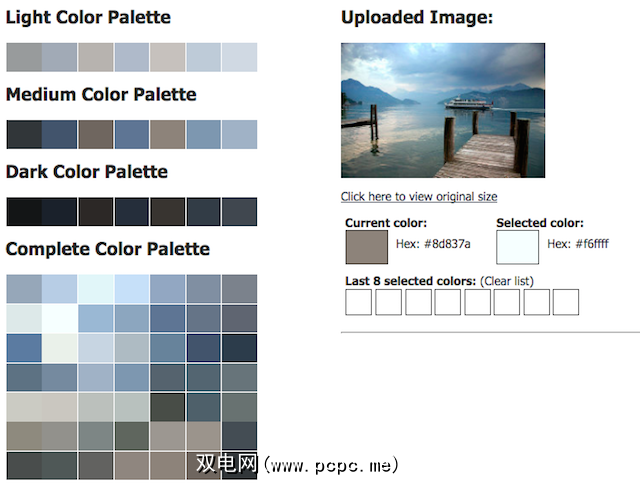Pick fourth swatch in Light Color Palette
Screen dimensions: 640x488
132,57
